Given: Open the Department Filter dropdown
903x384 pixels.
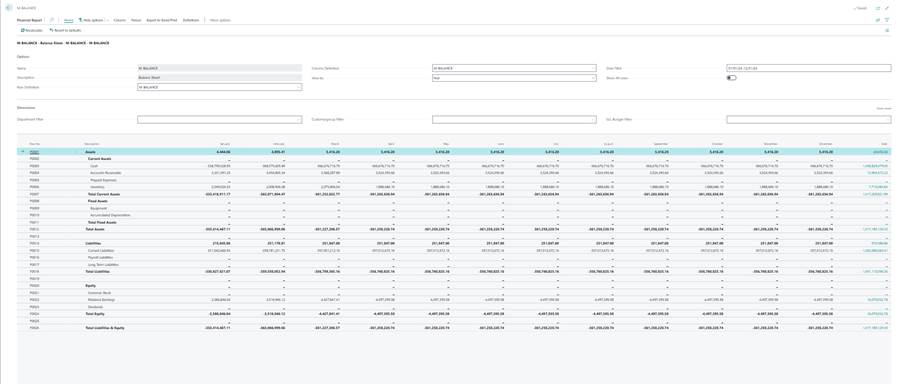Looking at the screenshot, I should (298, 120).
